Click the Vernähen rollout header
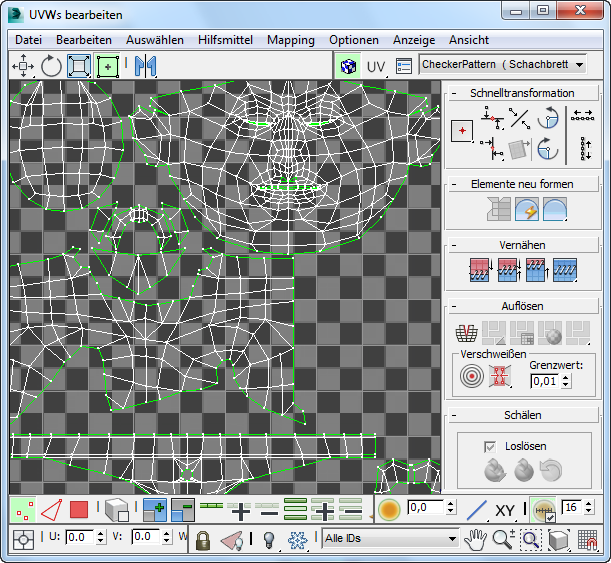Image resolution: width=611 pixels, height=563 pixels. click(x=522, y=245)
